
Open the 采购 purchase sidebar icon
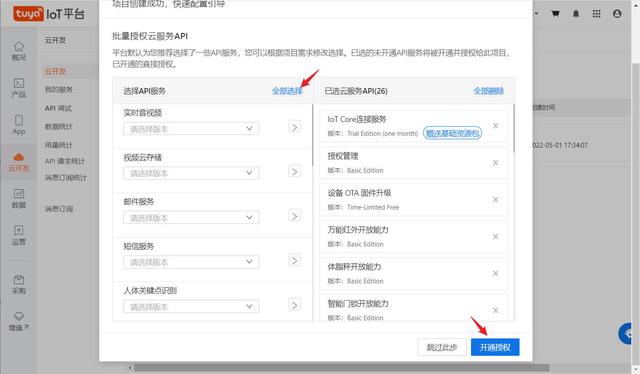coord(19,284)
